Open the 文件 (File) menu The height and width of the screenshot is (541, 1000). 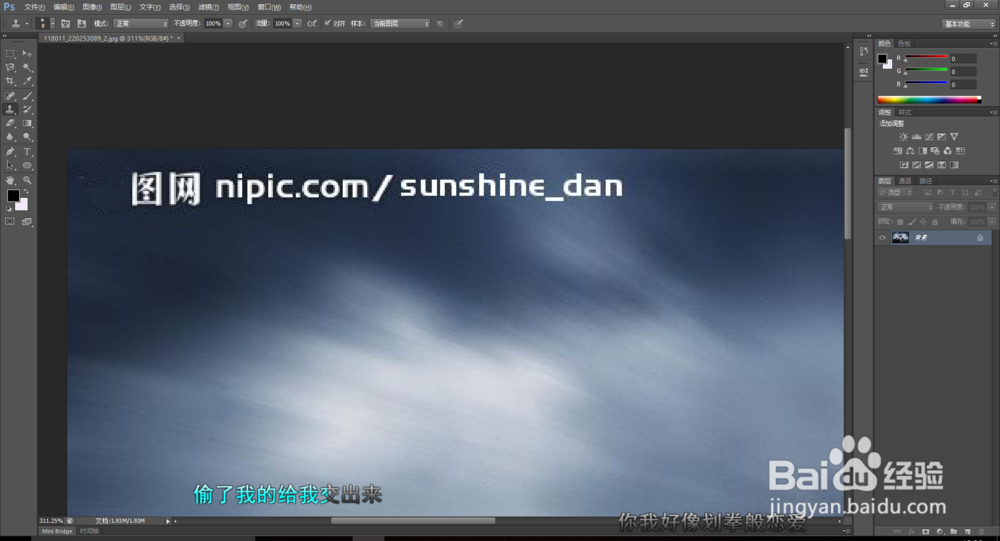[34, 7]
